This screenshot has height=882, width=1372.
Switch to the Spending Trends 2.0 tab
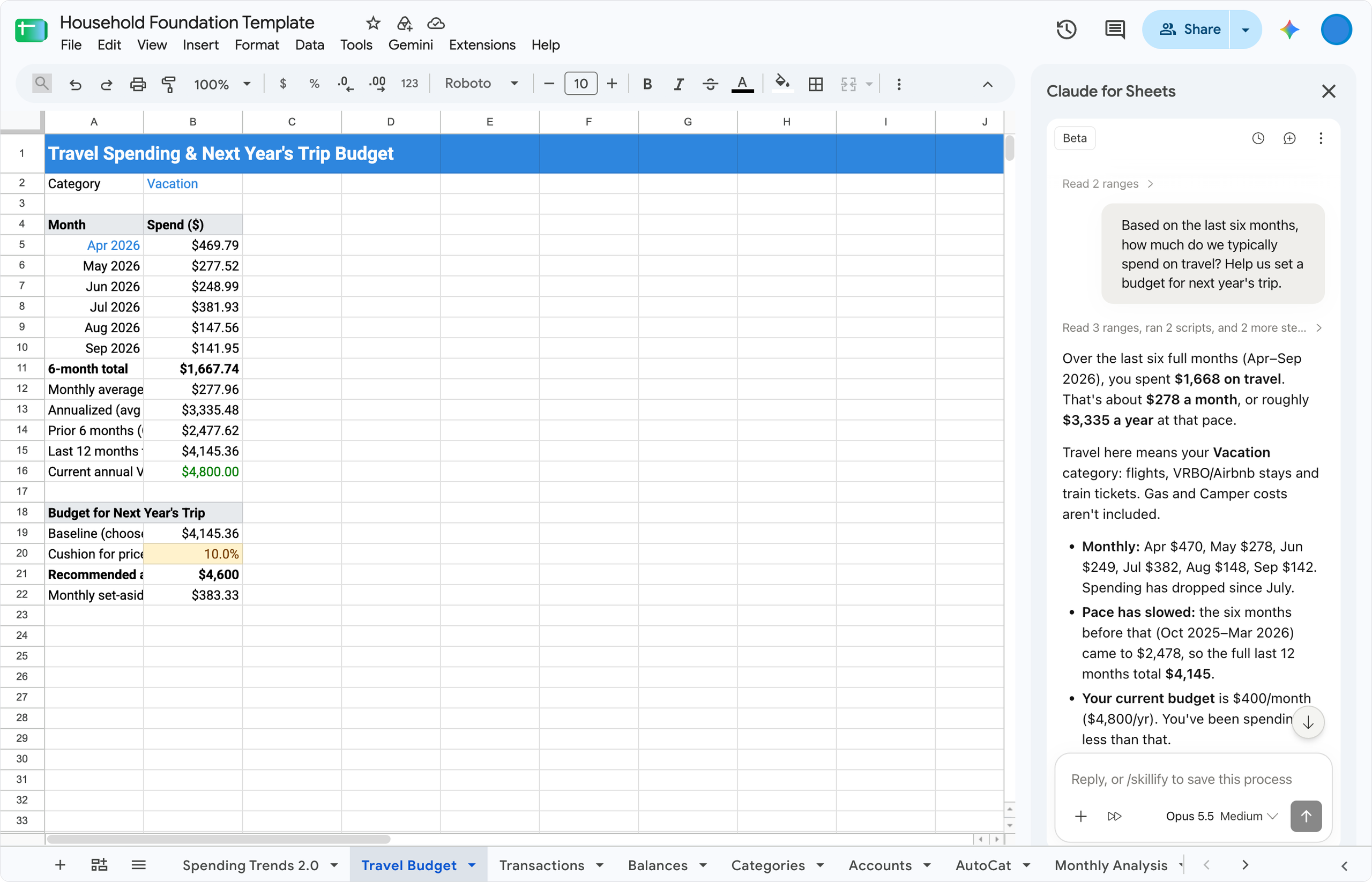[250, 865]
